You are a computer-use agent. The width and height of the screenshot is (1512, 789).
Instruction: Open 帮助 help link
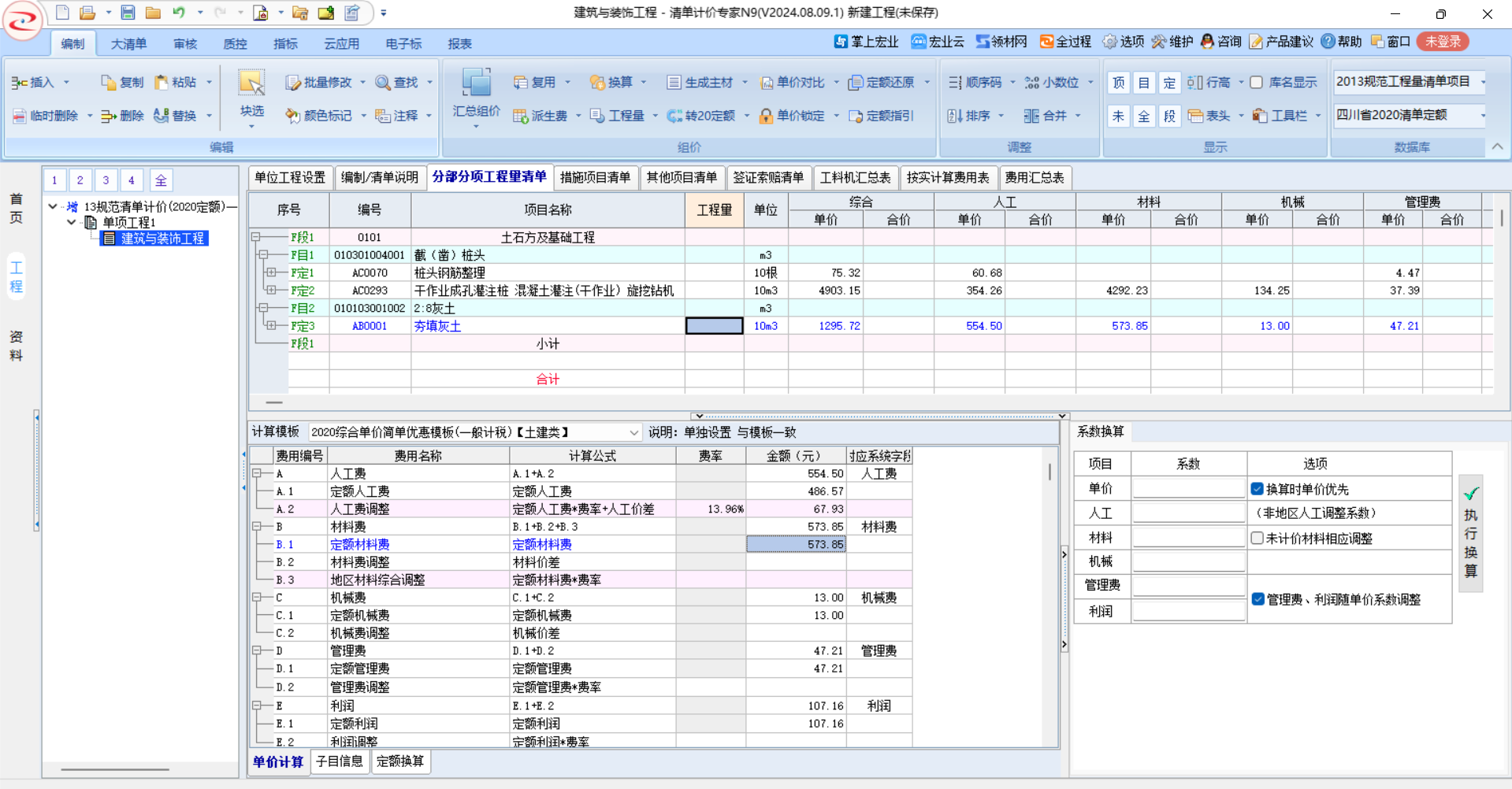coord(1342,42)
